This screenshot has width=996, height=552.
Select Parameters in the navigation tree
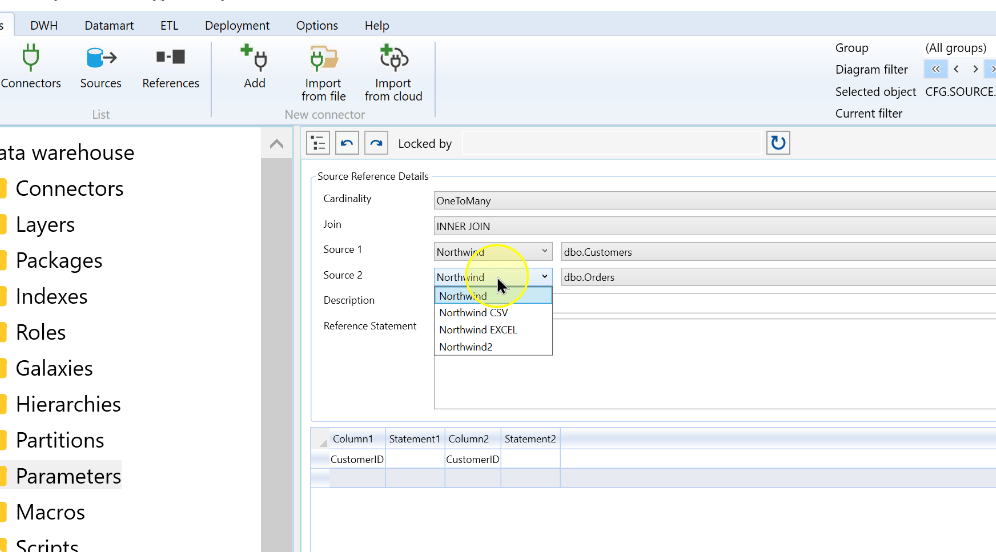click(x=68, y=476)
